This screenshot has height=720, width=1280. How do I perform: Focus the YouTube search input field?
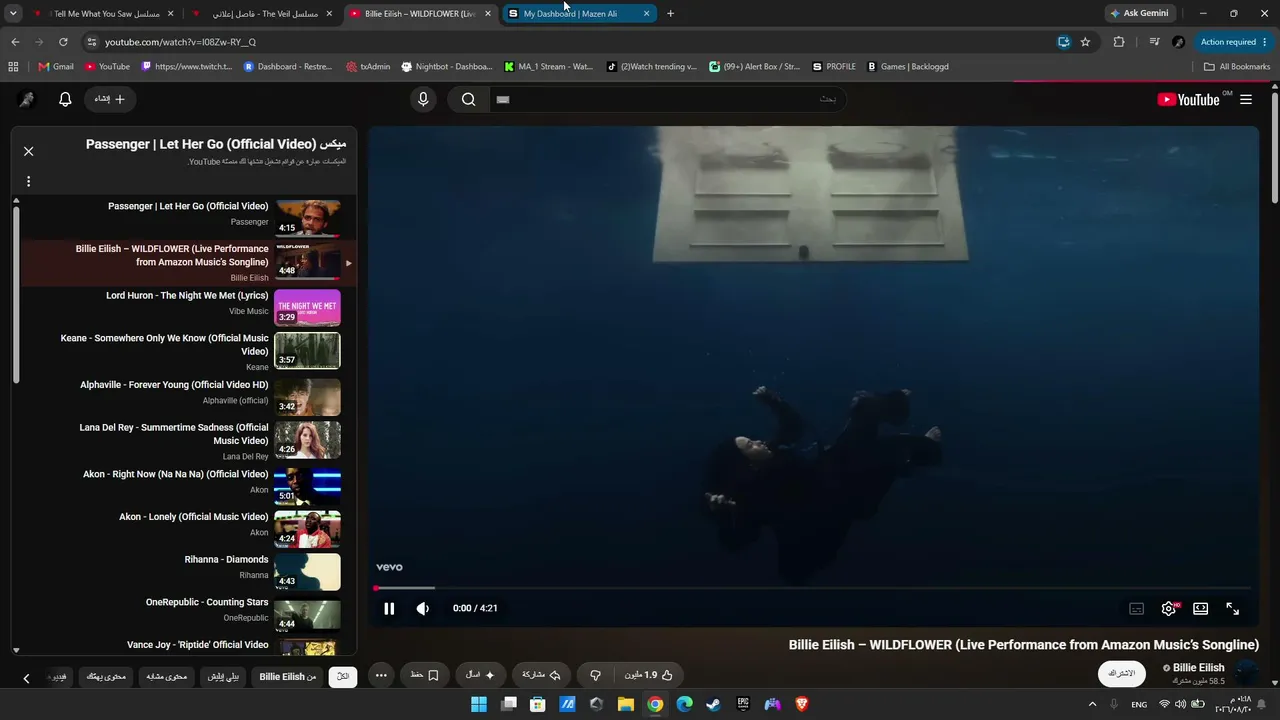(x=668, y=99)
